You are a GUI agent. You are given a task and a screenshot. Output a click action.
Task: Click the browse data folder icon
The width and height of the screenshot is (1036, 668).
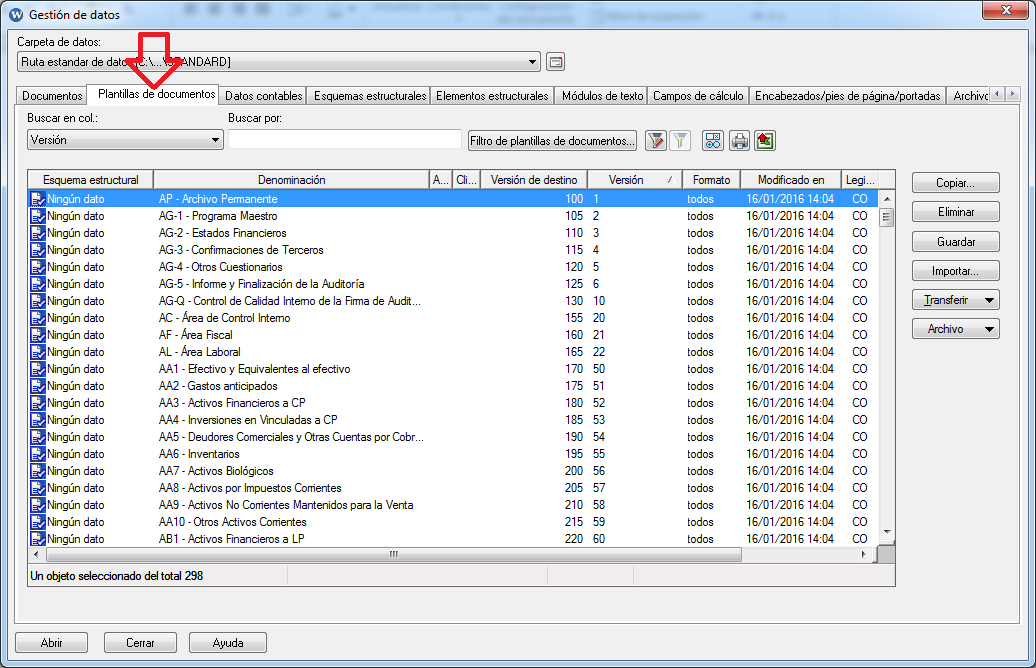(556, 62)
